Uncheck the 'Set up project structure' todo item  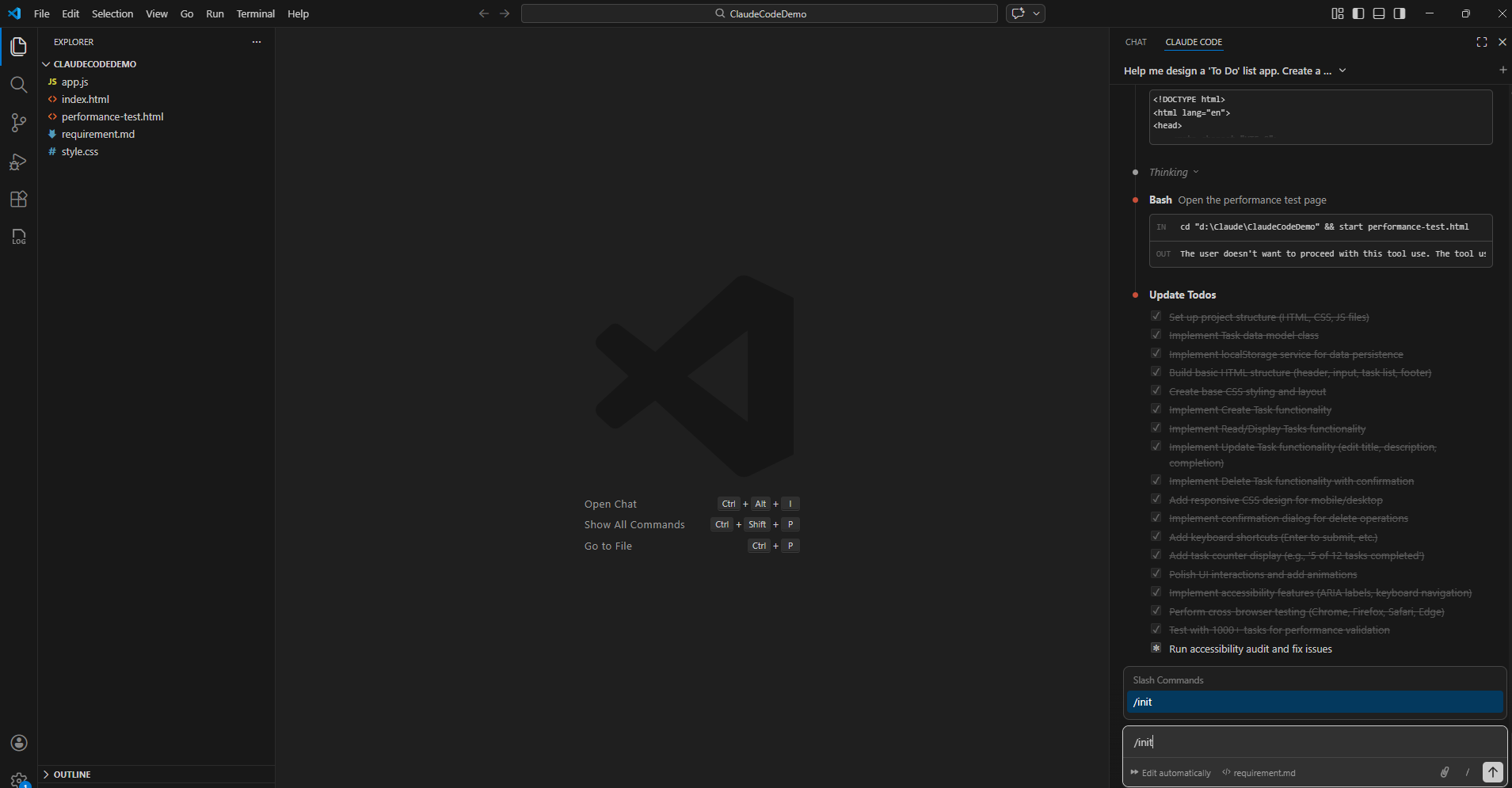pyautogui.click(x=1156, y=315)
